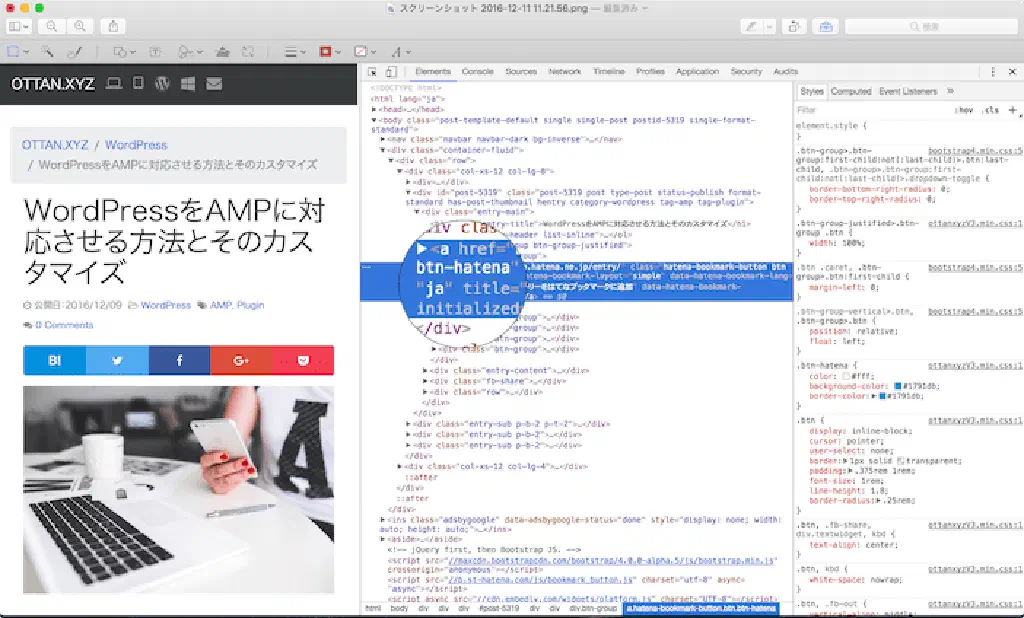The height and width of the screenshot is (618, 1024).
Task: Click the search field in toolbar
Action: [928, 26]
